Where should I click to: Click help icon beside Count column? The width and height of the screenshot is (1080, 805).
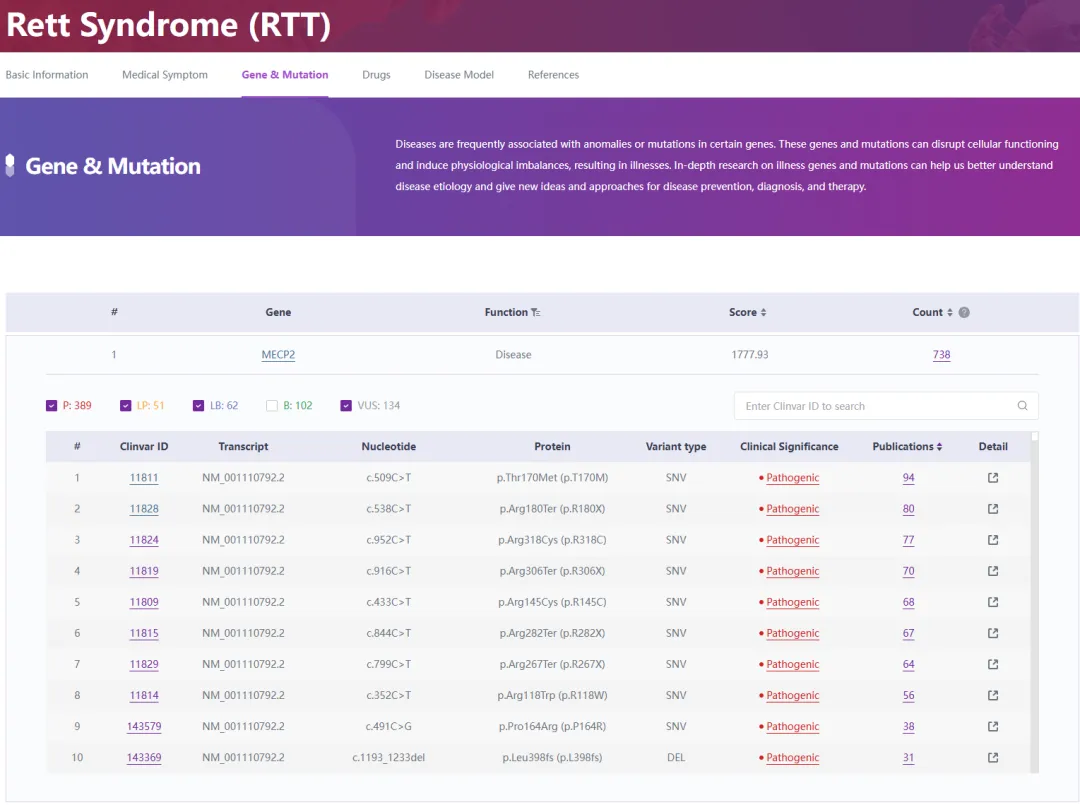coord(964,312)
